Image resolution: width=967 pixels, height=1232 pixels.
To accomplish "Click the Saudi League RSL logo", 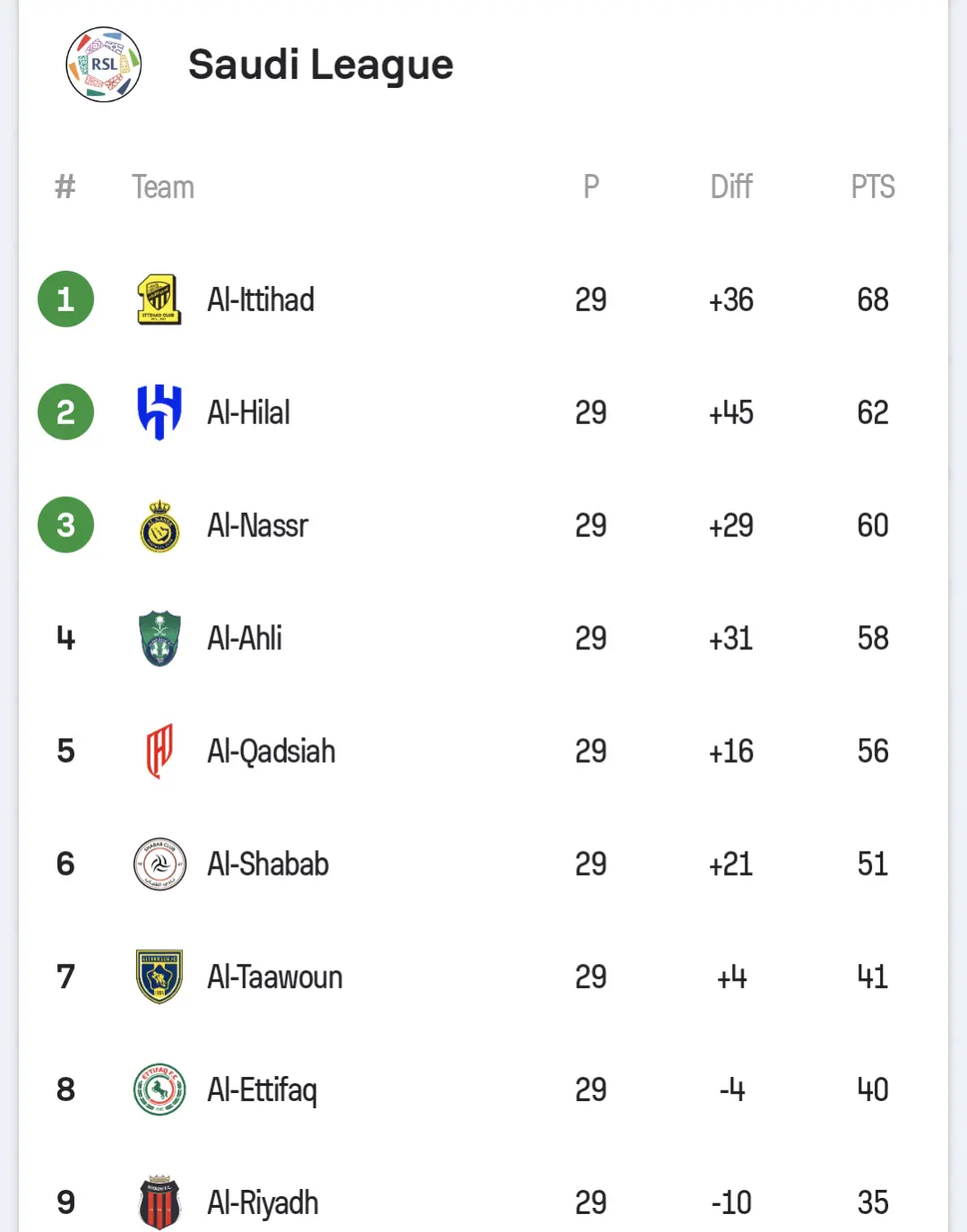I will [104, 65].
